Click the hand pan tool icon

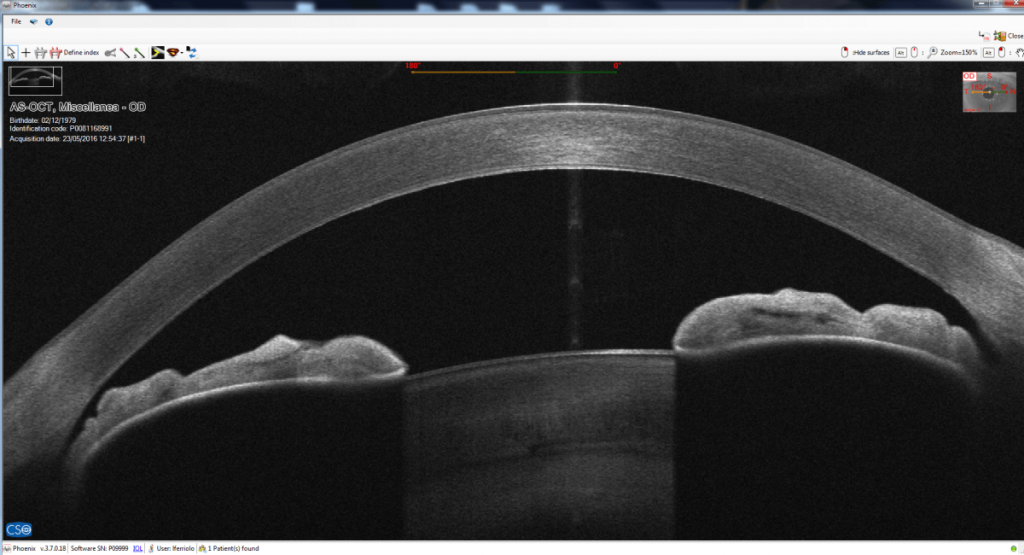tap(1016, 52)
